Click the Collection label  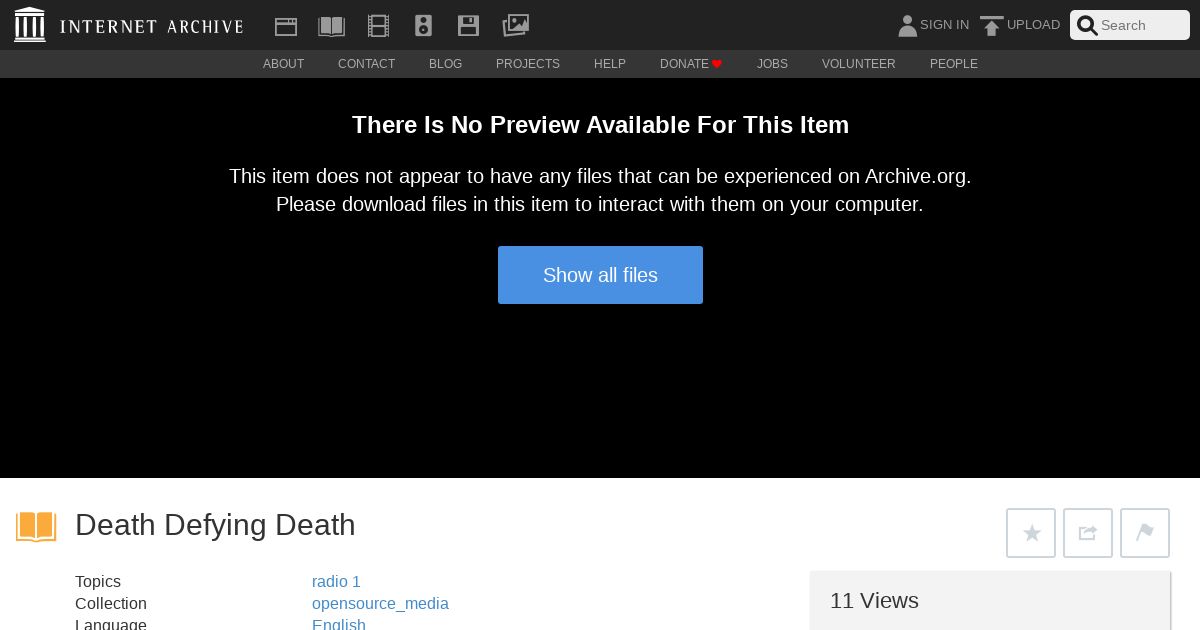(x=111, y=604)
